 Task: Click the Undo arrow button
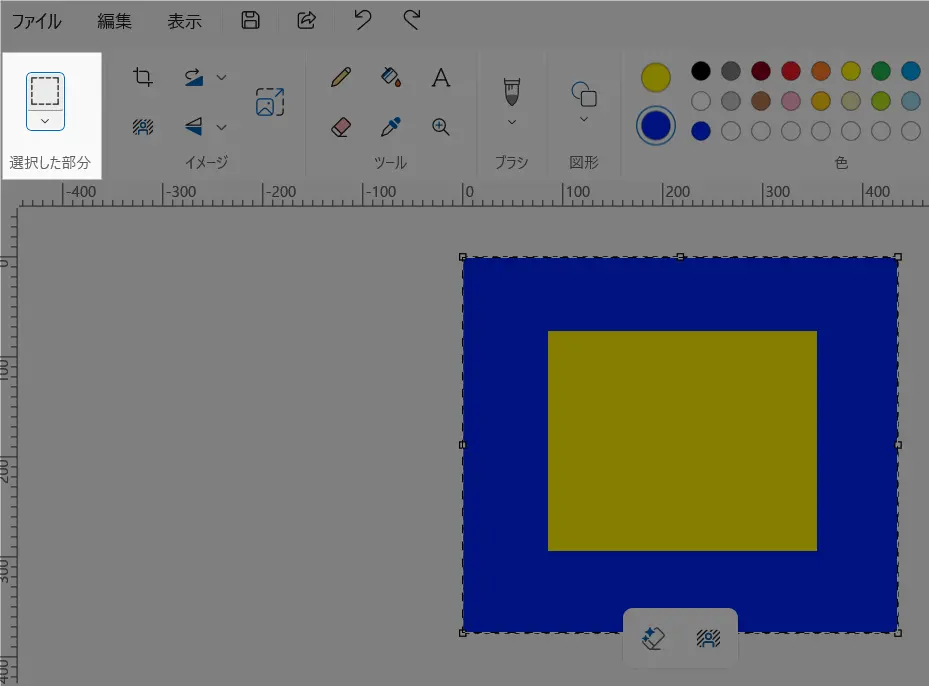(x=364, y=20)
